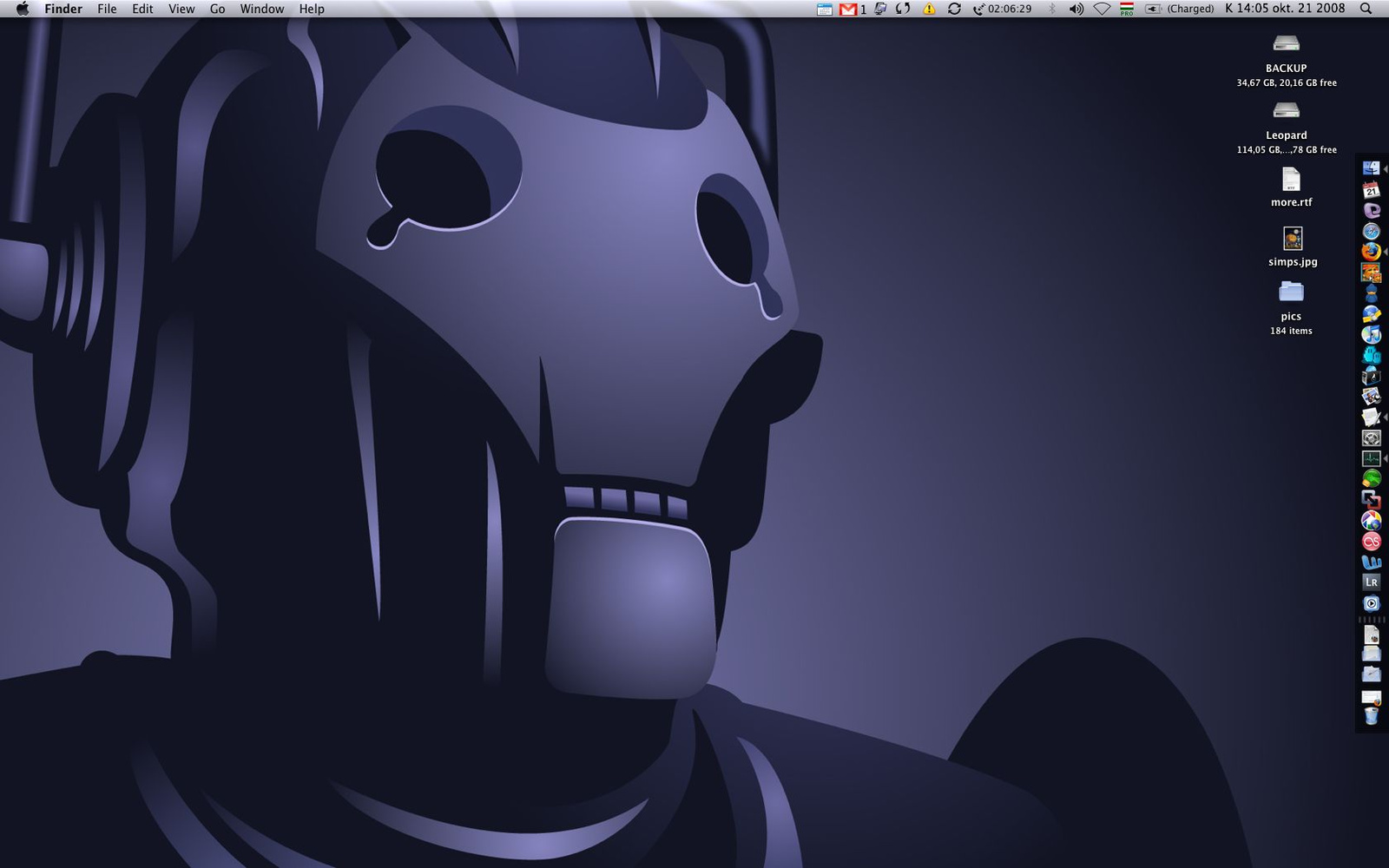This screenshot has height=868, width=1389.
Task: Open the Go menu
Action: click(218, 9)
